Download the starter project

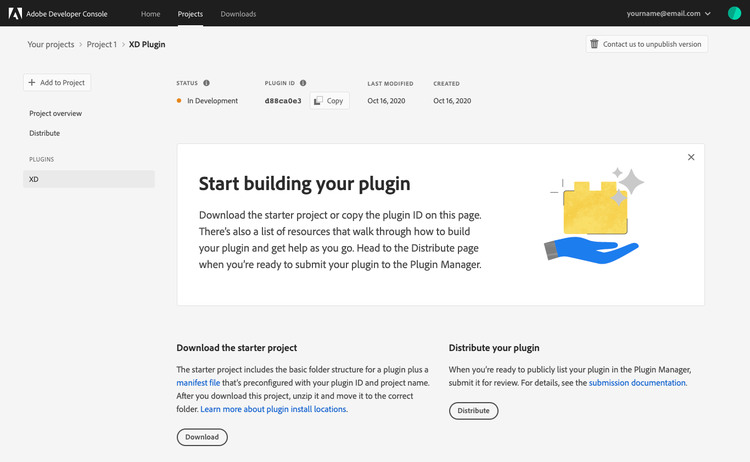(202, 437)
